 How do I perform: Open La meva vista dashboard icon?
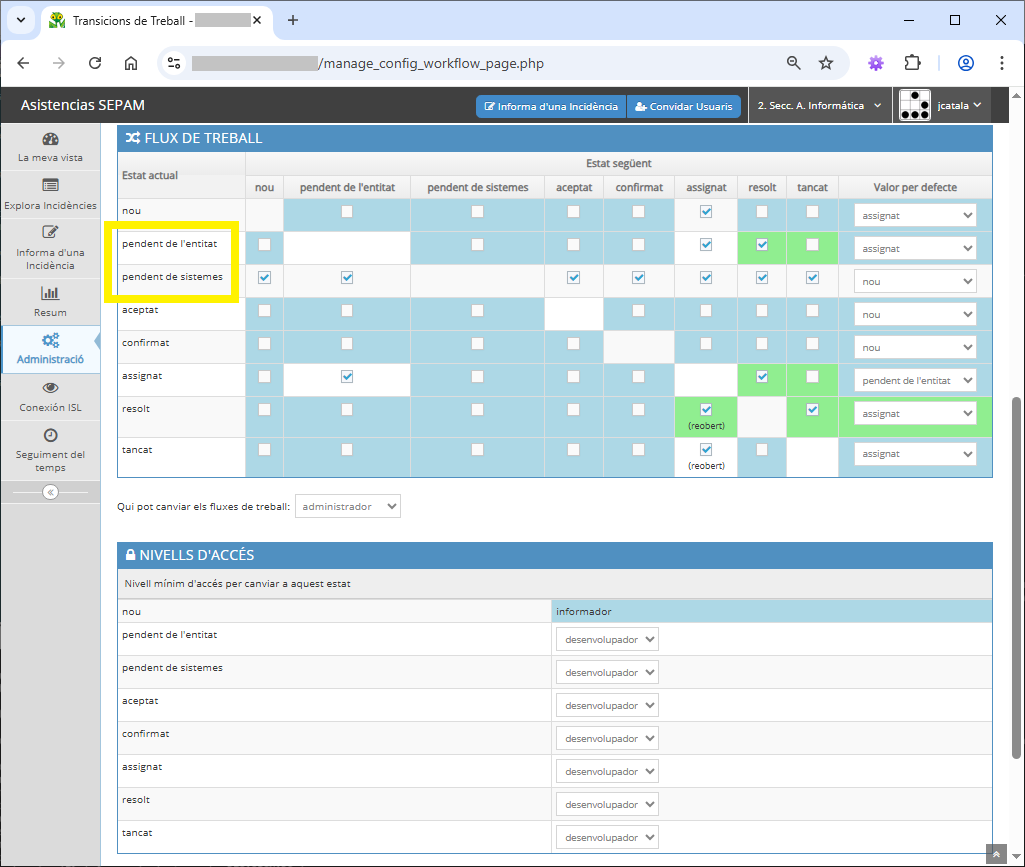[x=51, y=139]
